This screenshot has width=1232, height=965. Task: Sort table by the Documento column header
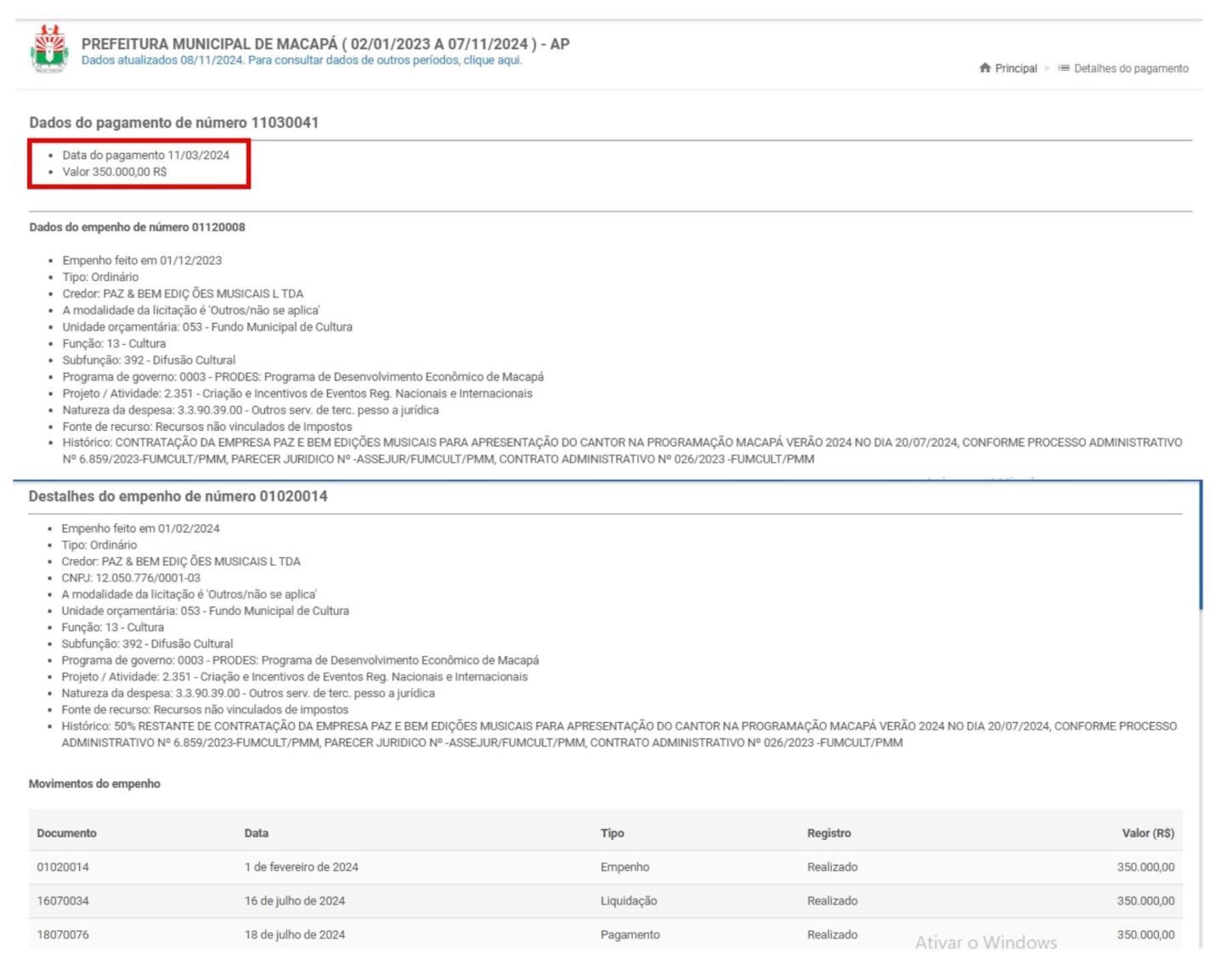pos(66,833)
